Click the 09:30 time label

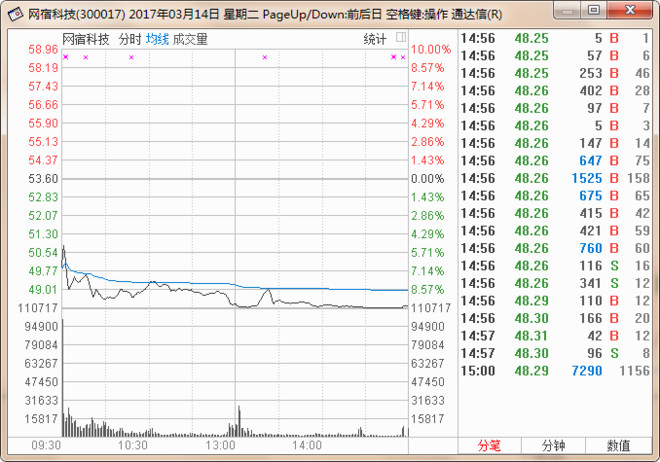(x=46, y=445)
